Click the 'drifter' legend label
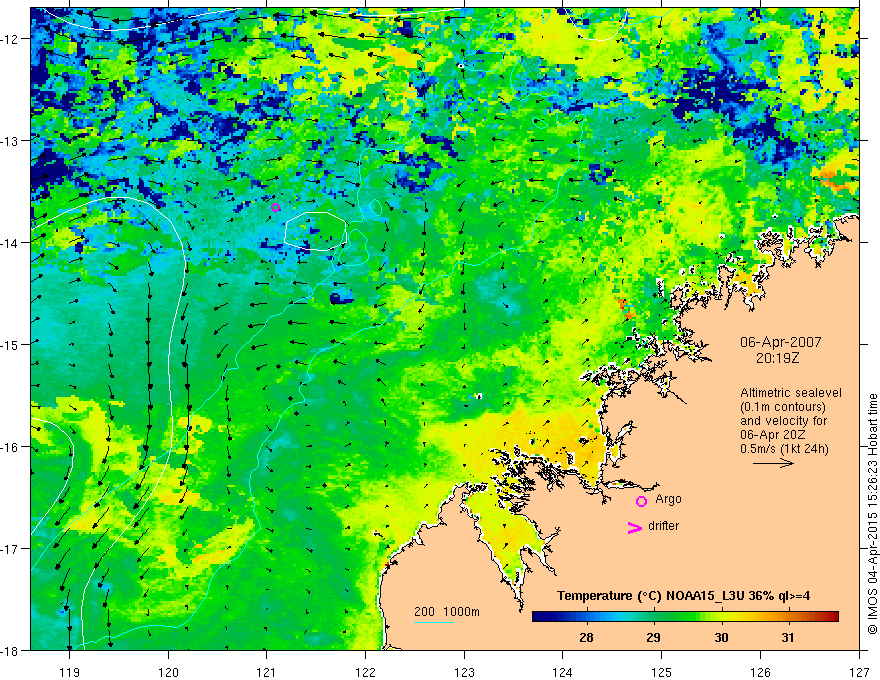The height and width of the screenshot is (680, 880). click(663, 526)
